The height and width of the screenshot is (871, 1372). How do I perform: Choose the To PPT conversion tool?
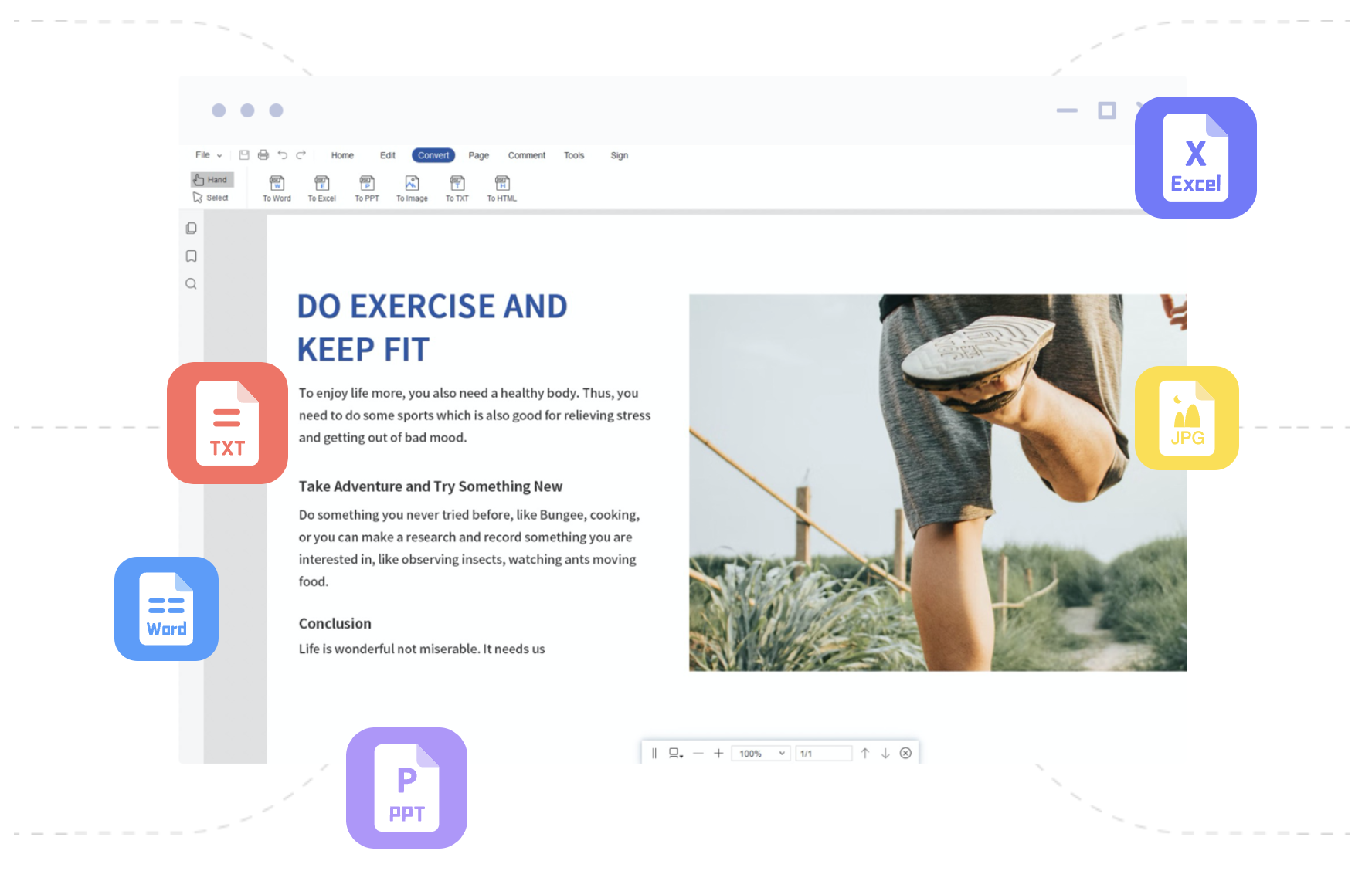[x=367, y=188]
